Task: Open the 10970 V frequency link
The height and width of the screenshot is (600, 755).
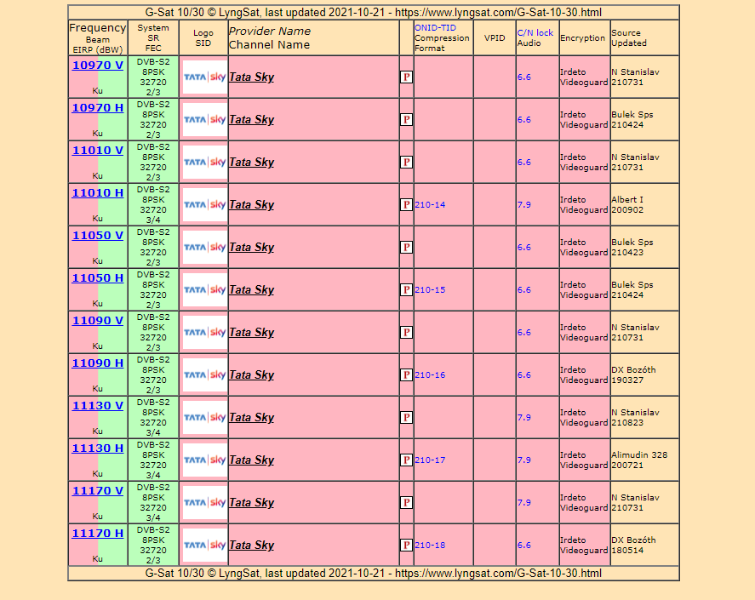Action: click(97, 66)
